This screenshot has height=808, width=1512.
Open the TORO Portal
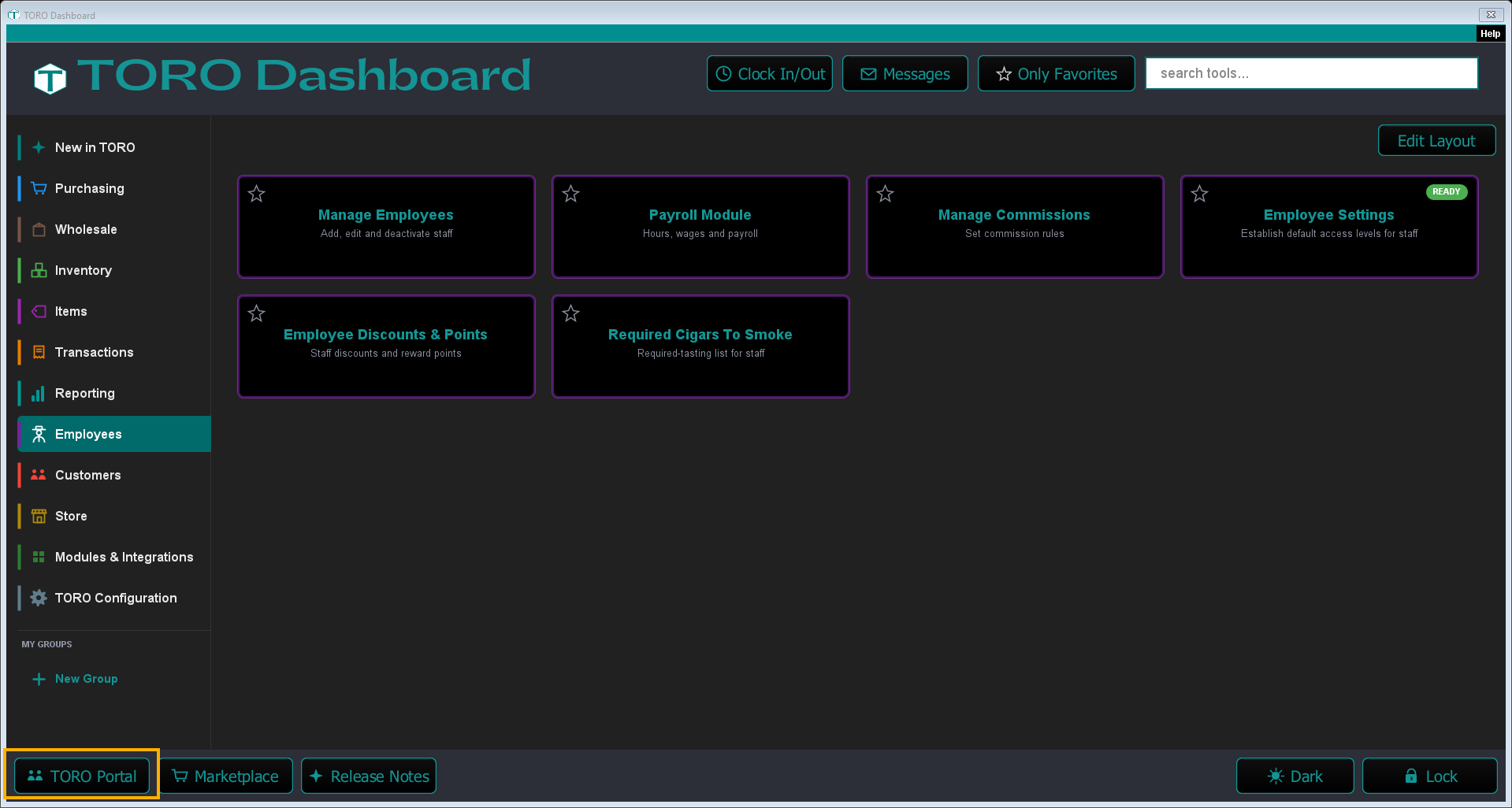click(82, 776)
